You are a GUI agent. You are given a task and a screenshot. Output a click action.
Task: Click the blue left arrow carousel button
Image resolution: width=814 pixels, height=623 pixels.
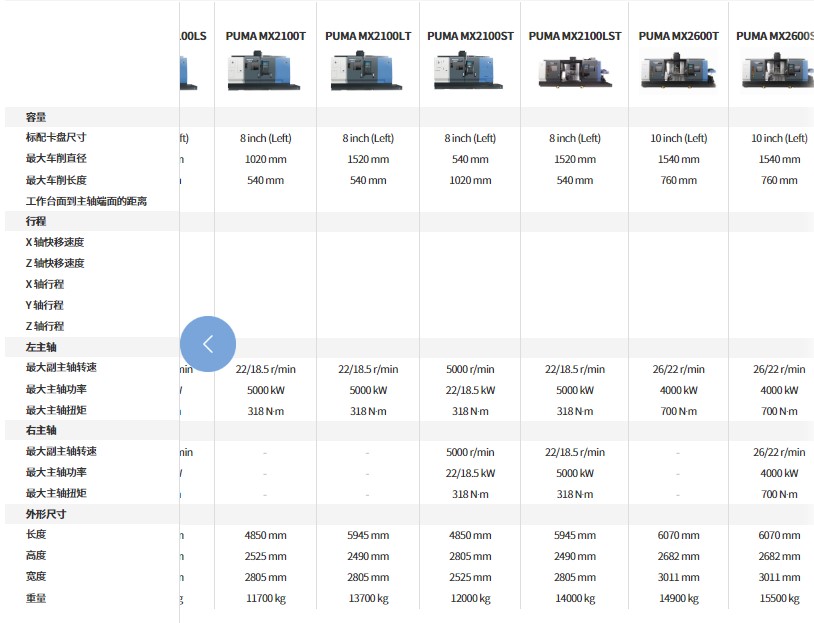click(208, 344)
